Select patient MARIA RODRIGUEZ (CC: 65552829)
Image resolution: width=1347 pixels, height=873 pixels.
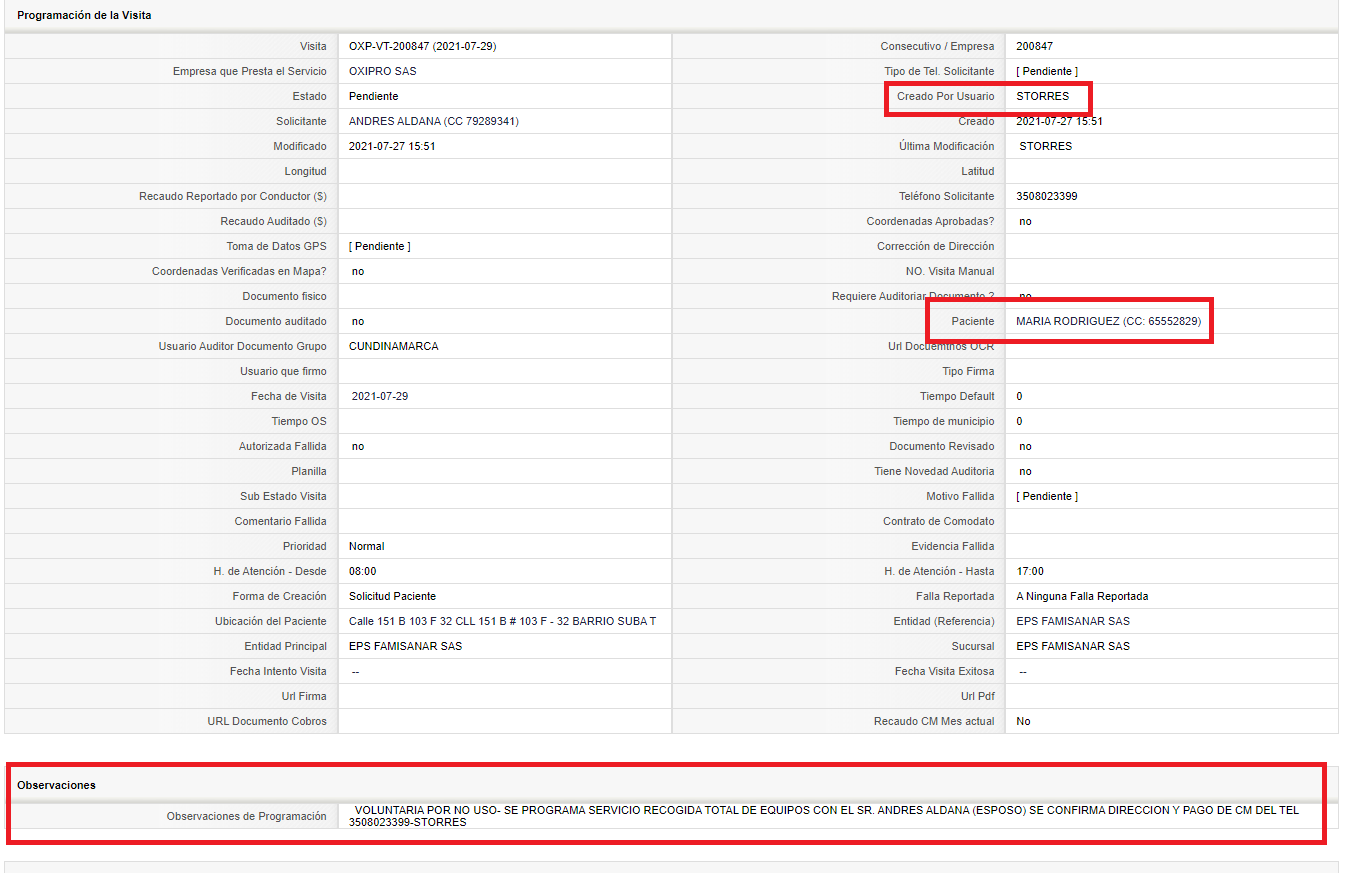[x=1109, y=321]
